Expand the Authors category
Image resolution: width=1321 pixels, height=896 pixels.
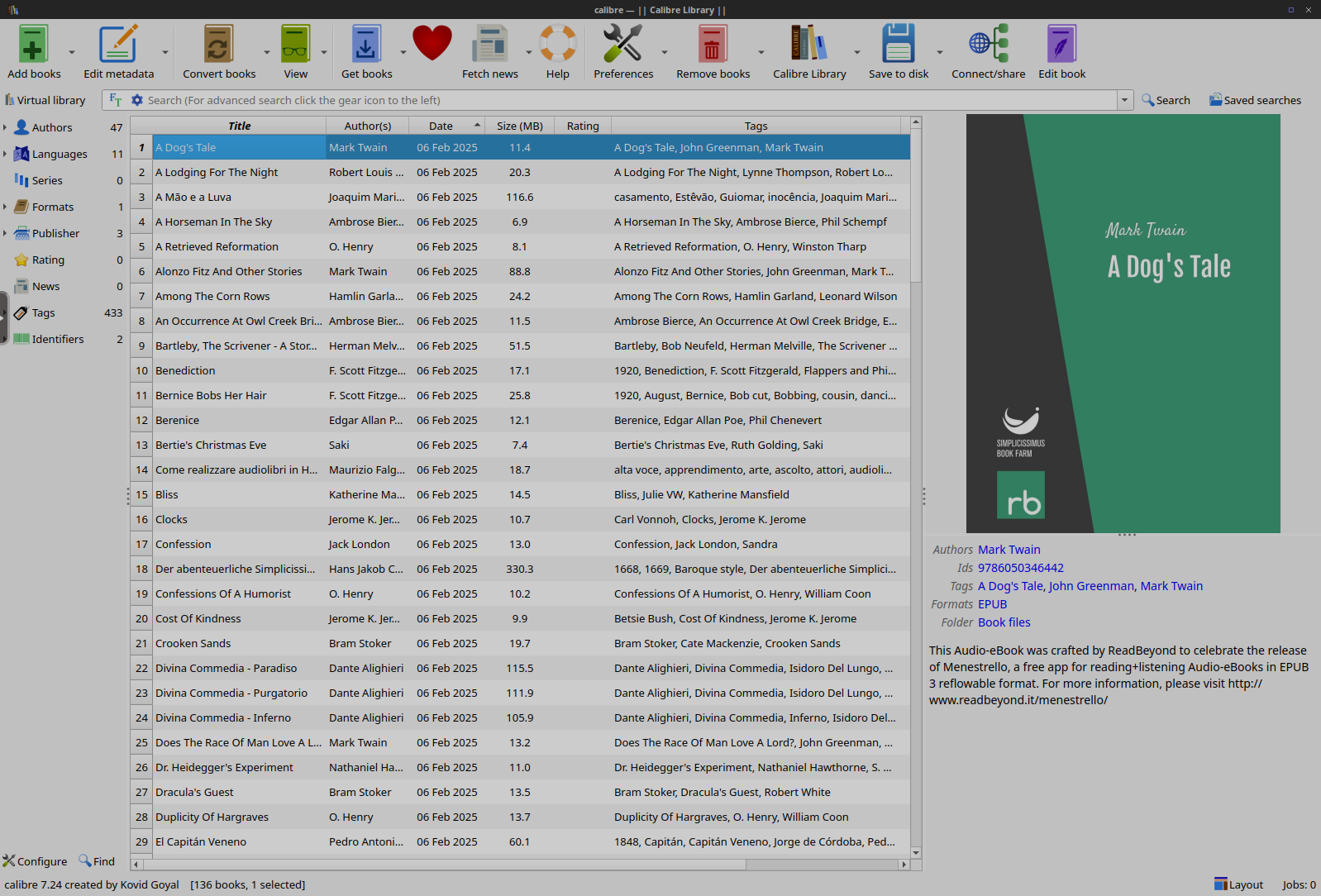5,127
